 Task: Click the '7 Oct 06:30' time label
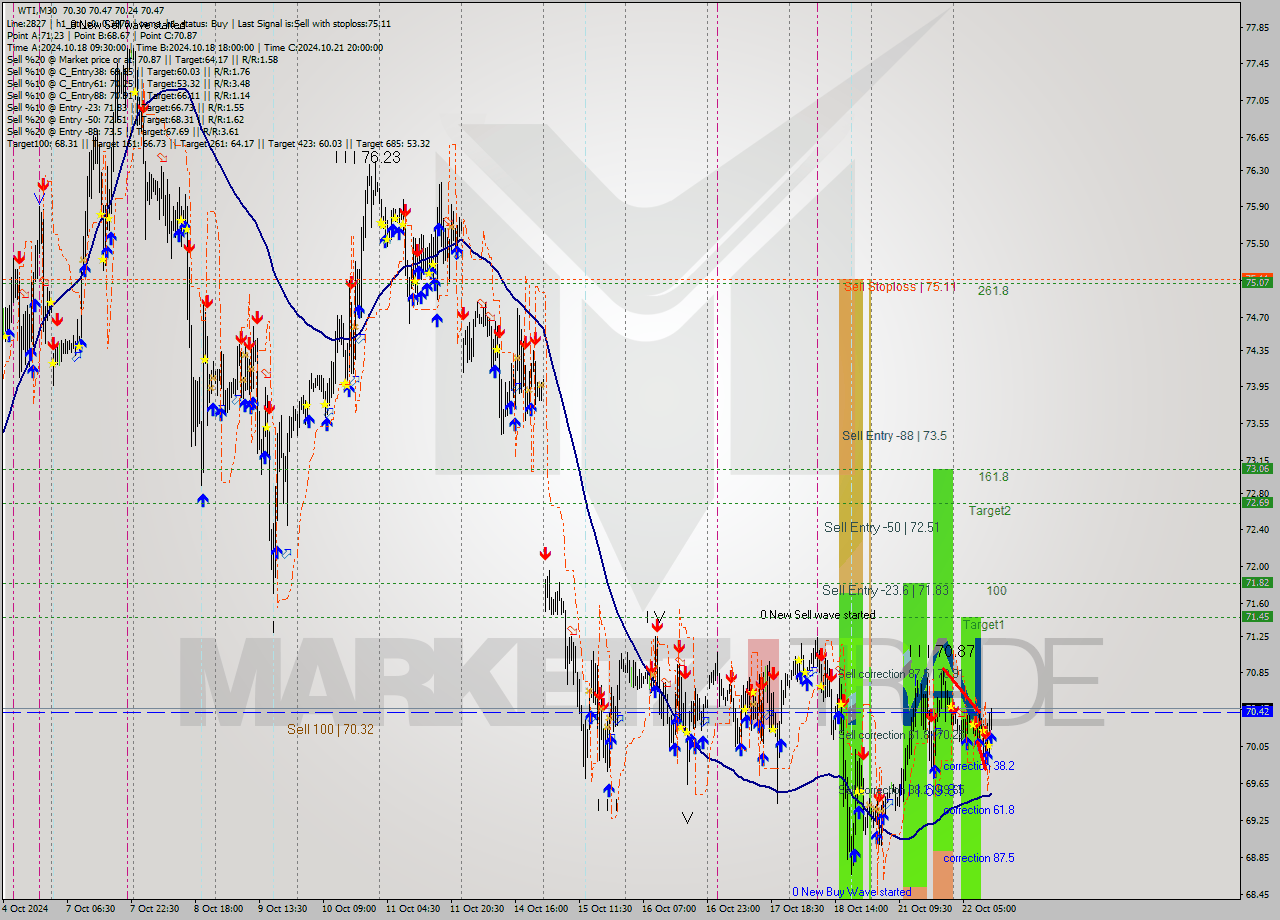92,909
